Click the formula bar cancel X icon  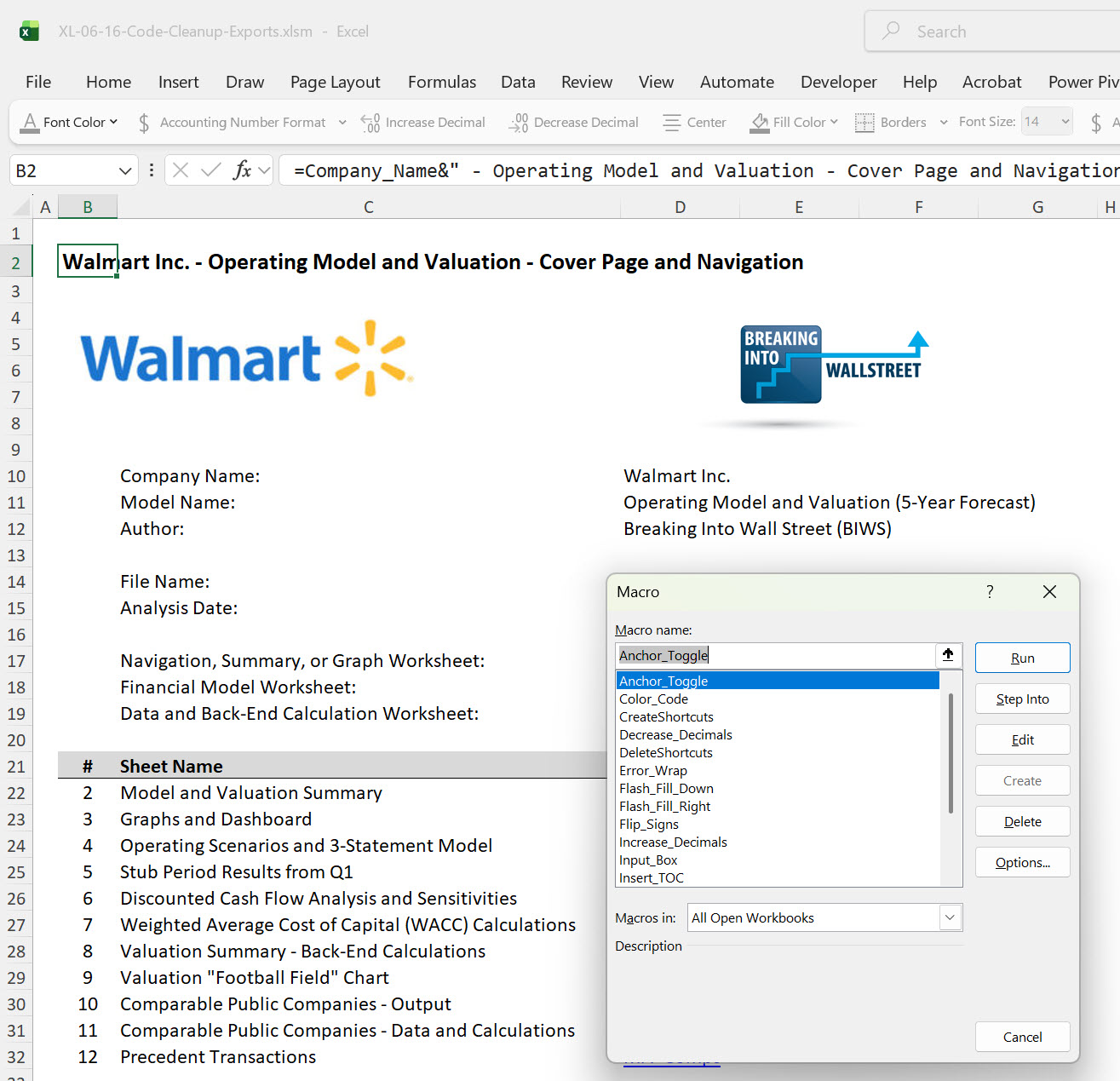click(181, 170)
